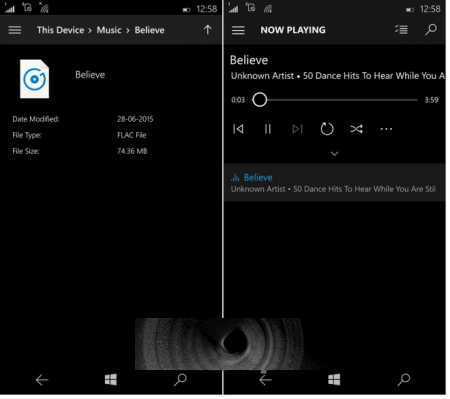Select the 74.36 MB file size value

[132, 151]
